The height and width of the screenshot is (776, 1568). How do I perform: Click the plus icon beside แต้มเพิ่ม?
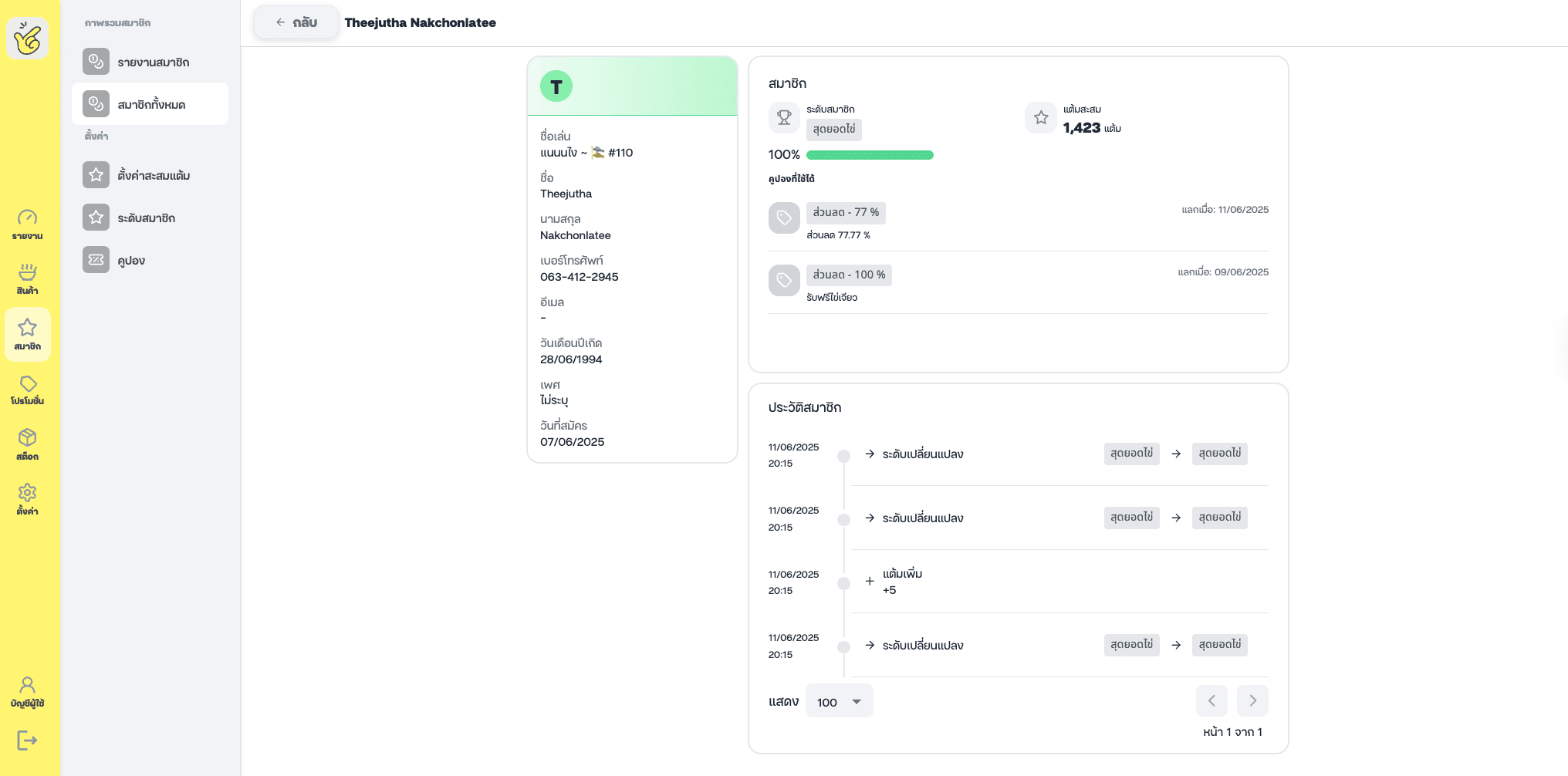[x=870, y=581]
